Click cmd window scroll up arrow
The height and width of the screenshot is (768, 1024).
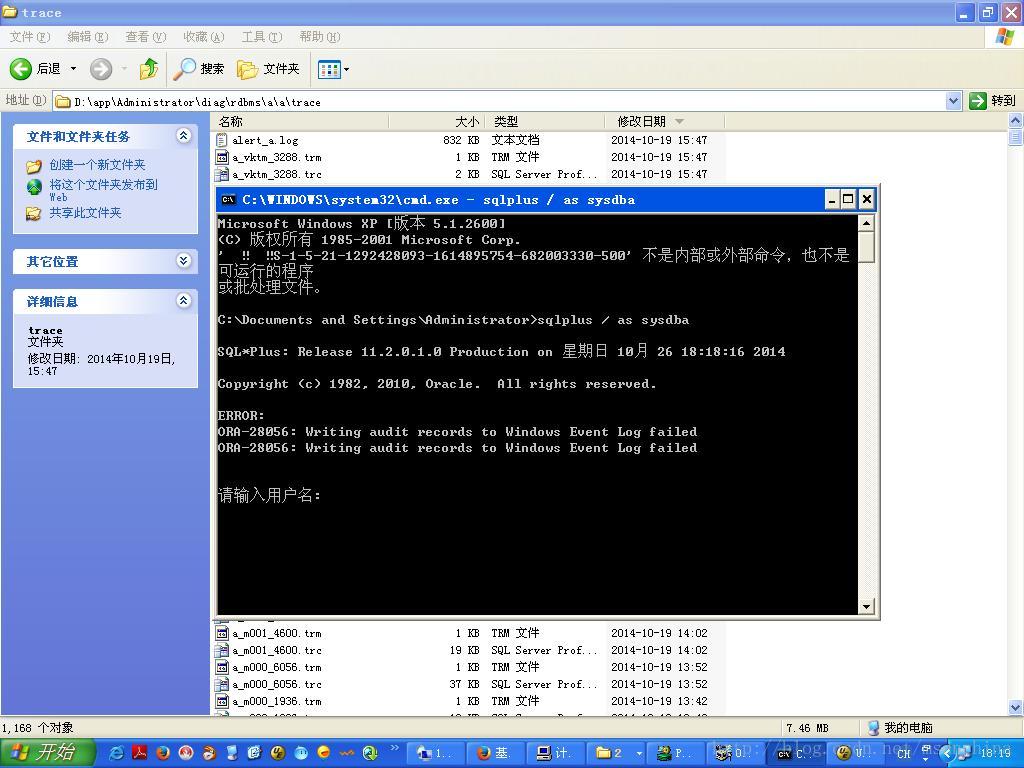(x=866, y=223)
